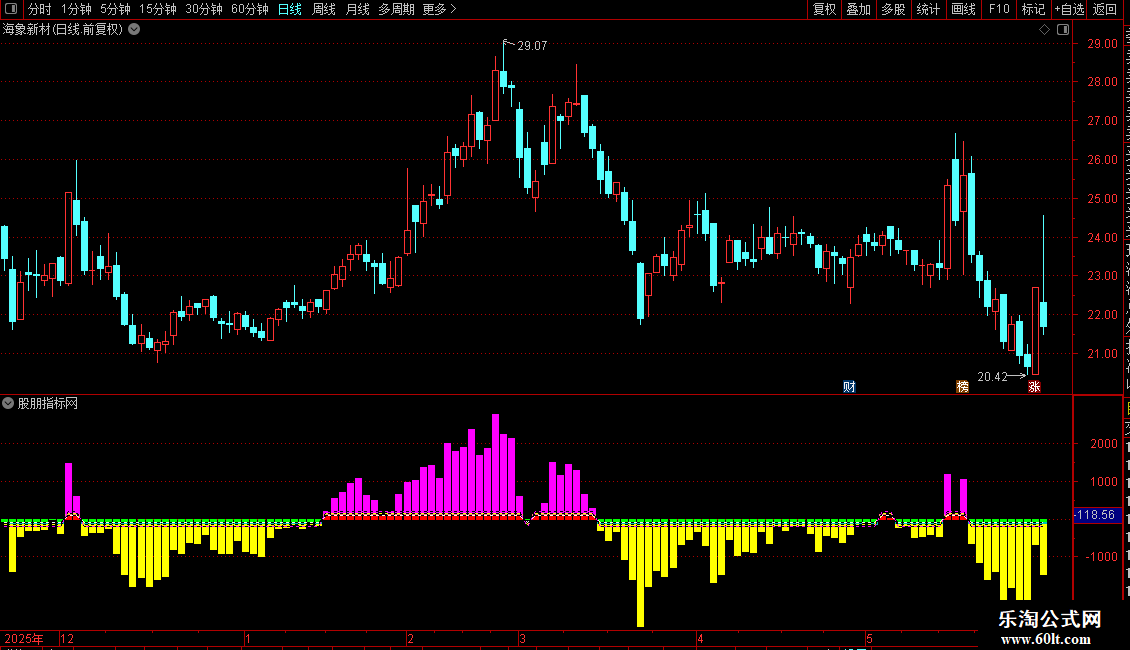Click the 标记 mark button
The width and height of the screenshot is (1130, 650).
pos(1033,9)
